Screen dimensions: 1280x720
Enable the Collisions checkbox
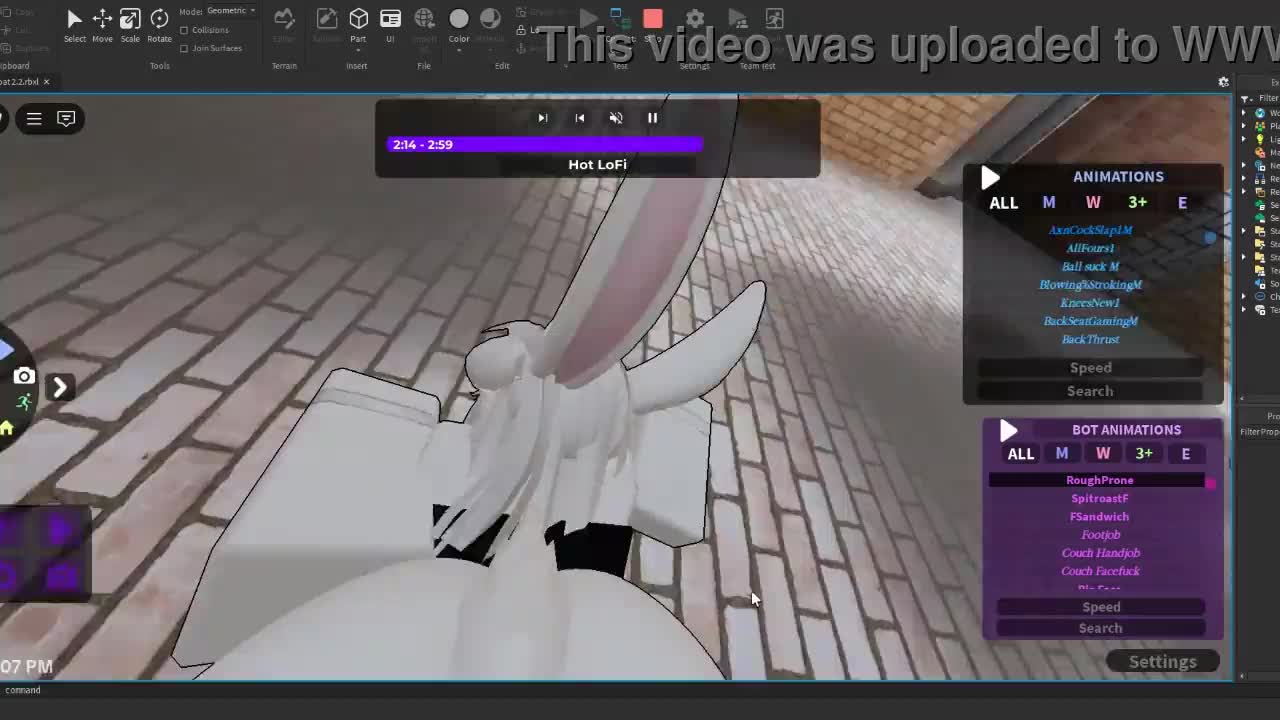point(184,30)
